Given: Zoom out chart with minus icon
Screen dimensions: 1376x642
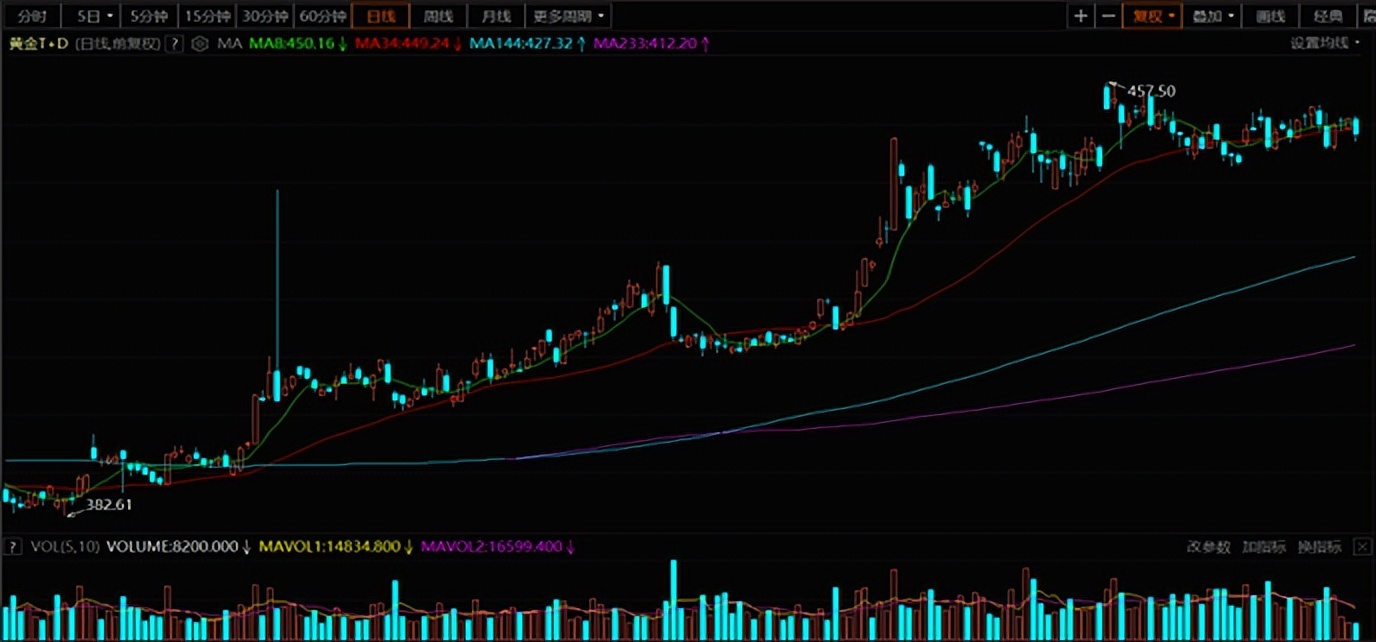Looking at the screenshot, I should tap(1108, 16).
